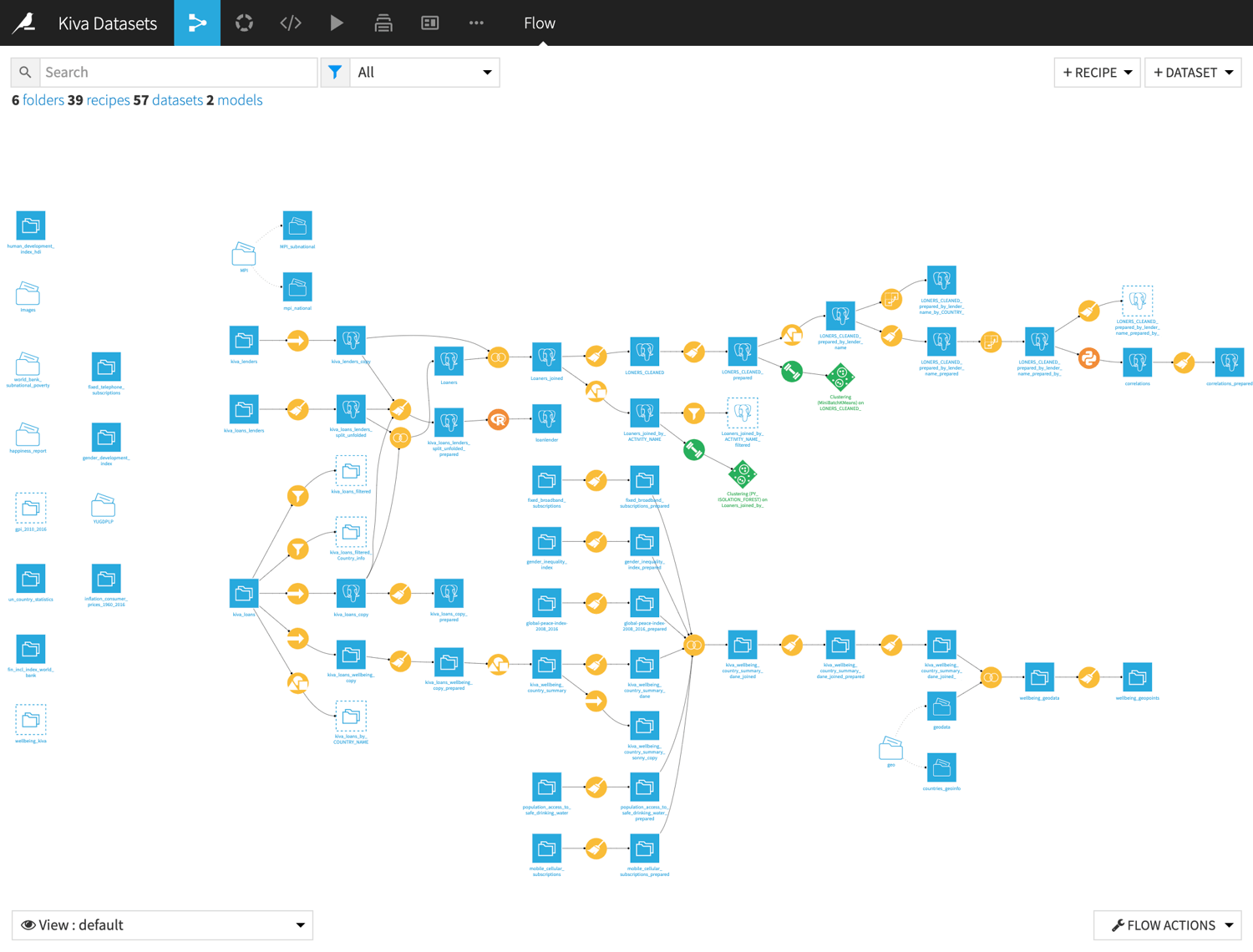Image resolution: width=1253 pixels, height=952 pixels.
Task: Click the 39 recipes link
Action: pos(99,100)
